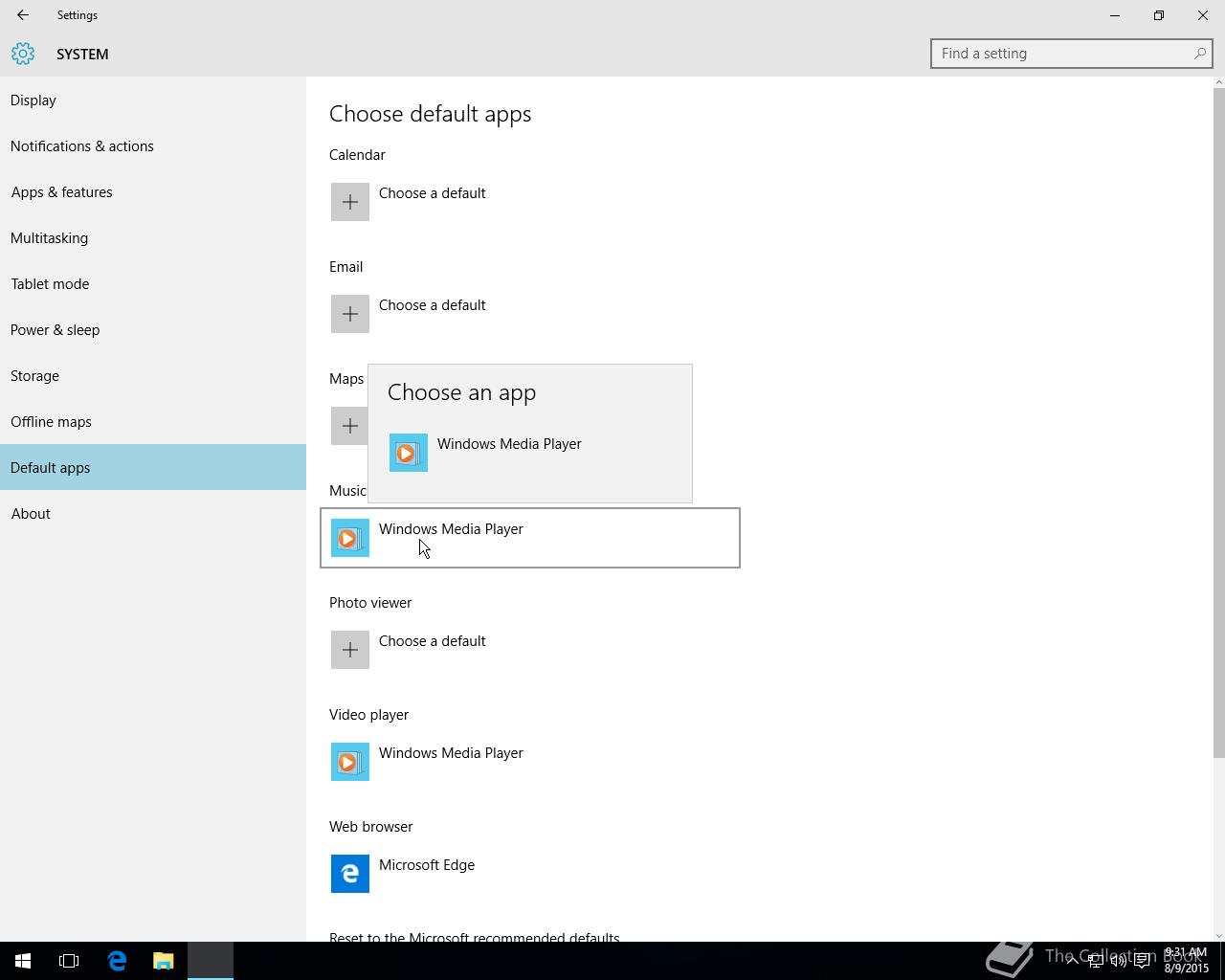Open Tablet mode settings

pyautogui.click(x=153, y=283)
